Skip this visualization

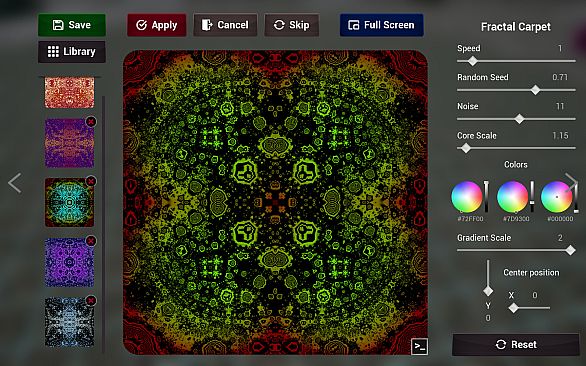click(x=292, y=25)
